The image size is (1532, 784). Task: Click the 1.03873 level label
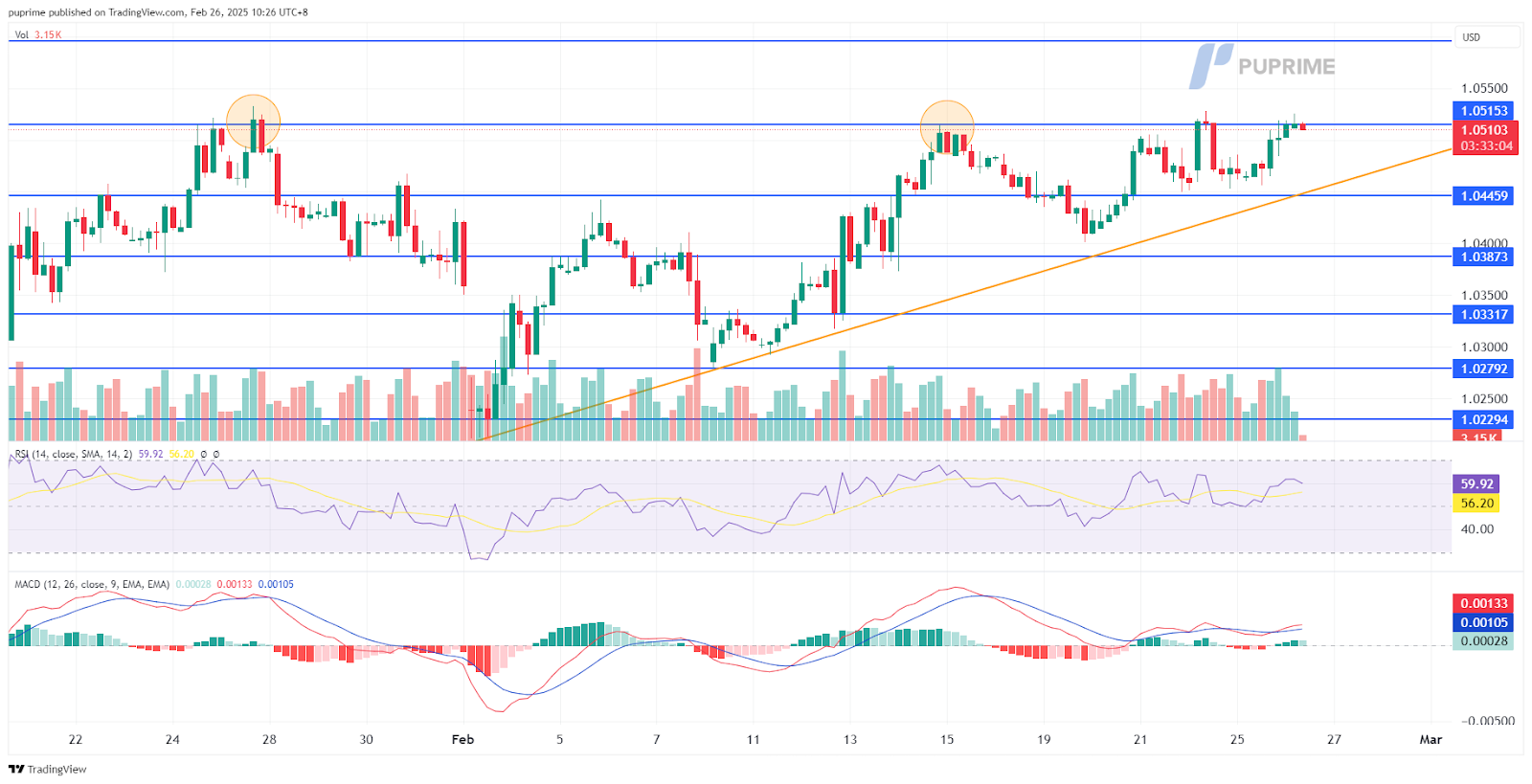1483,258
